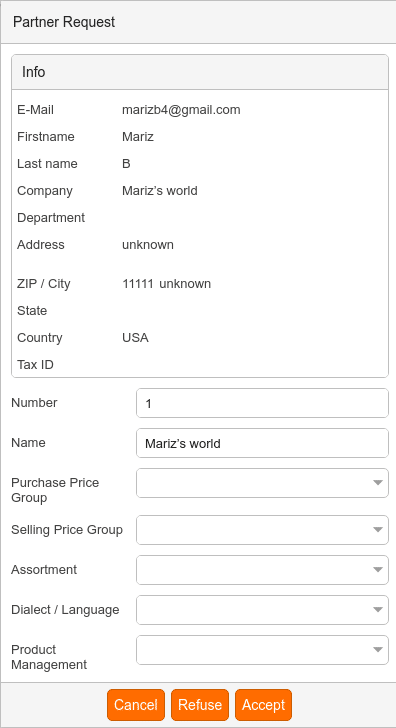Refuse the partner request
Image resolution: width=396 pixels, height=728 pixels.
[200, 705]
